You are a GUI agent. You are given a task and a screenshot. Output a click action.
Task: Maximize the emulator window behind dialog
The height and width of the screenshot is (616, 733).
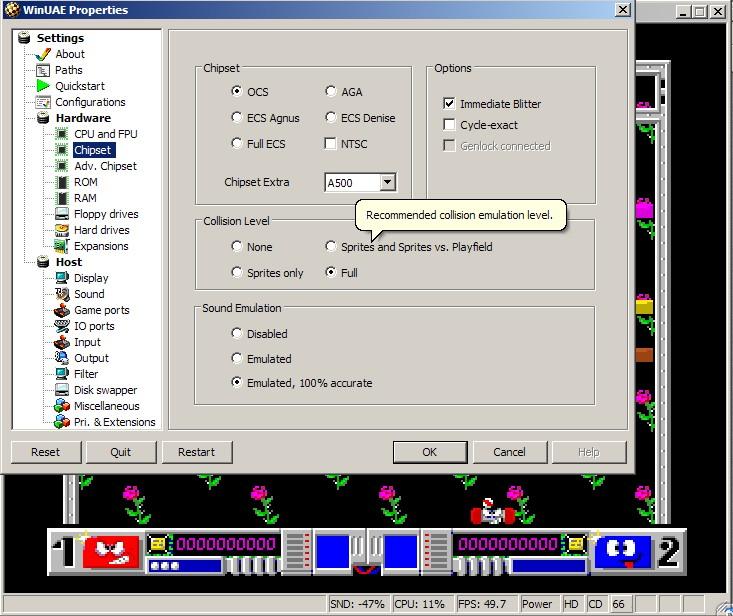tap(700, 11)
